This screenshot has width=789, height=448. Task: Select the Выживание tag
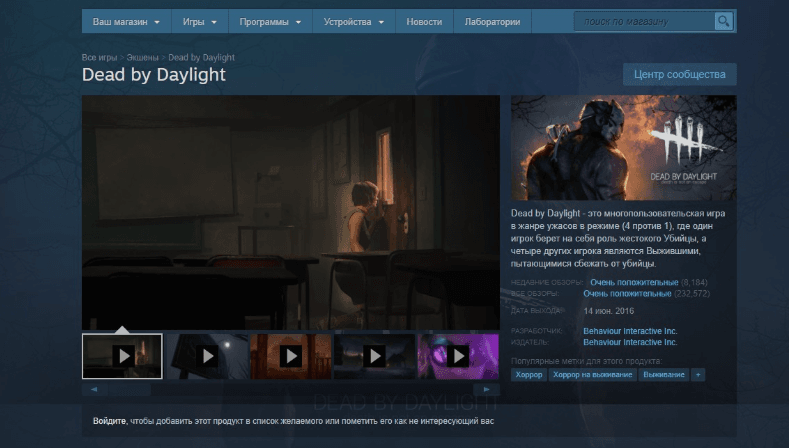[664, 375]
